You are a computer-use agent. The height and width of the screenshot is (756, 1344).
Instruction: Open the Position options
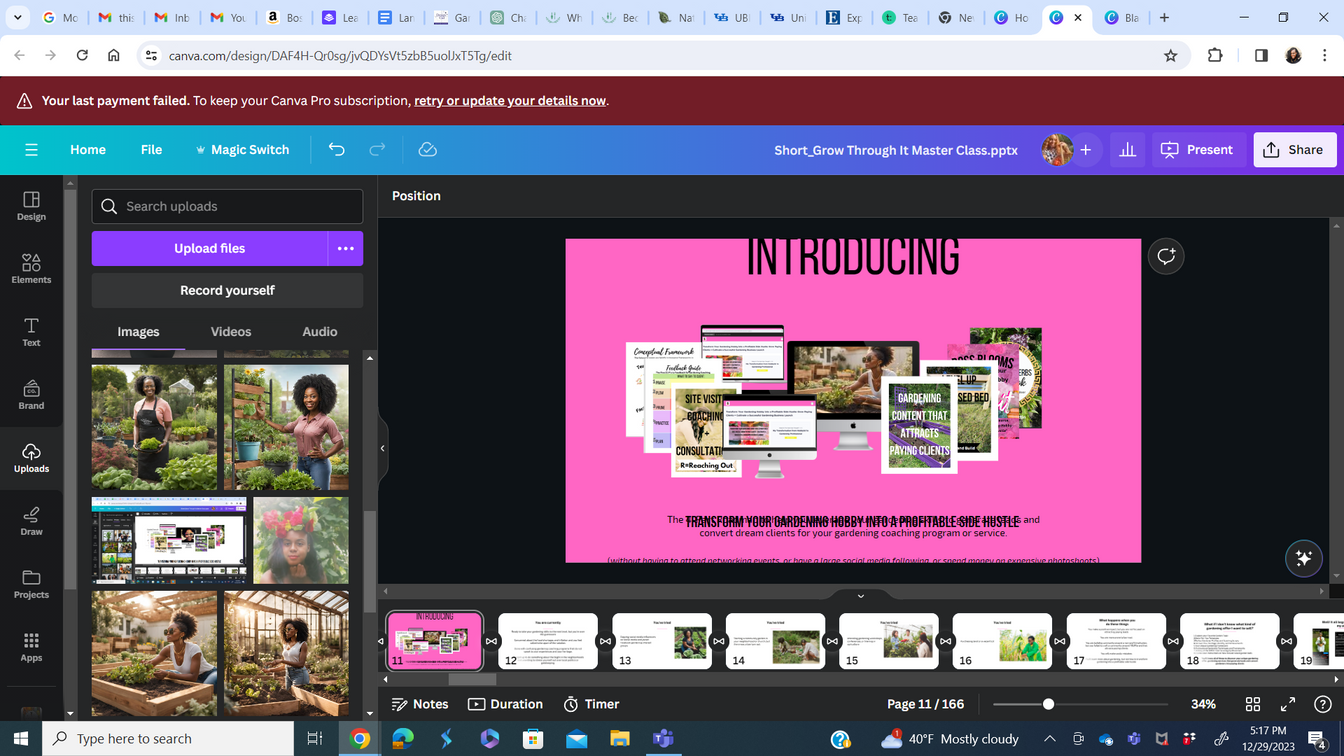click(x=416, y=196)
